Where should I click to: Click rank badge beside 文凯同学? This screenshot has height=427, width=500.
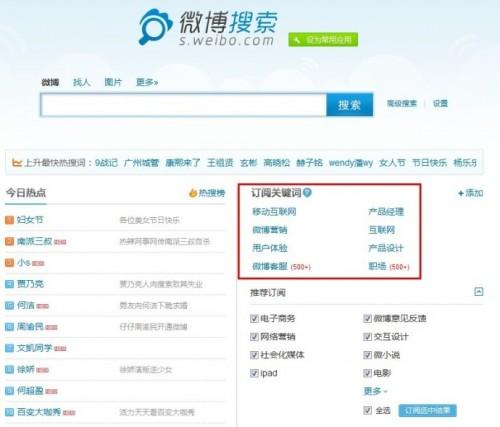[x=9, y=348]
